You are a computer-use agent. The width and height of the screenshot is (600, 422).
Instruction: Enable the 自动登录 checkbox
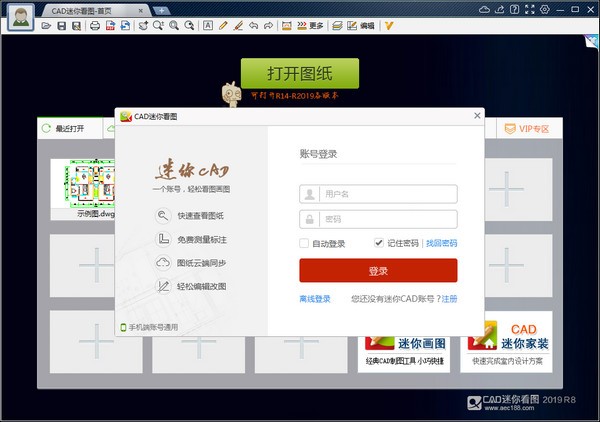pyautogui.click(x=304, y=243)
